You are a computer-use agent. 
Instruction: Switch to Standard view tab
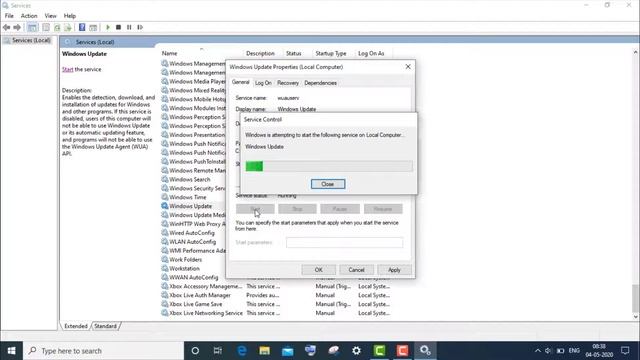tap(105, 326)
